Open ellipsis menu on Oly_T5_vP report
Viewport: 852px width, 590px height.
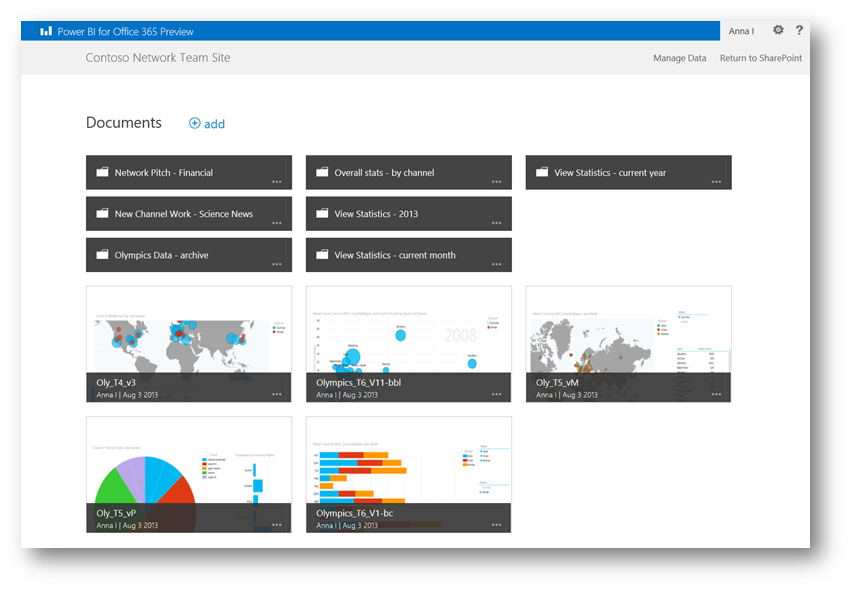click(x=277, y=525)
